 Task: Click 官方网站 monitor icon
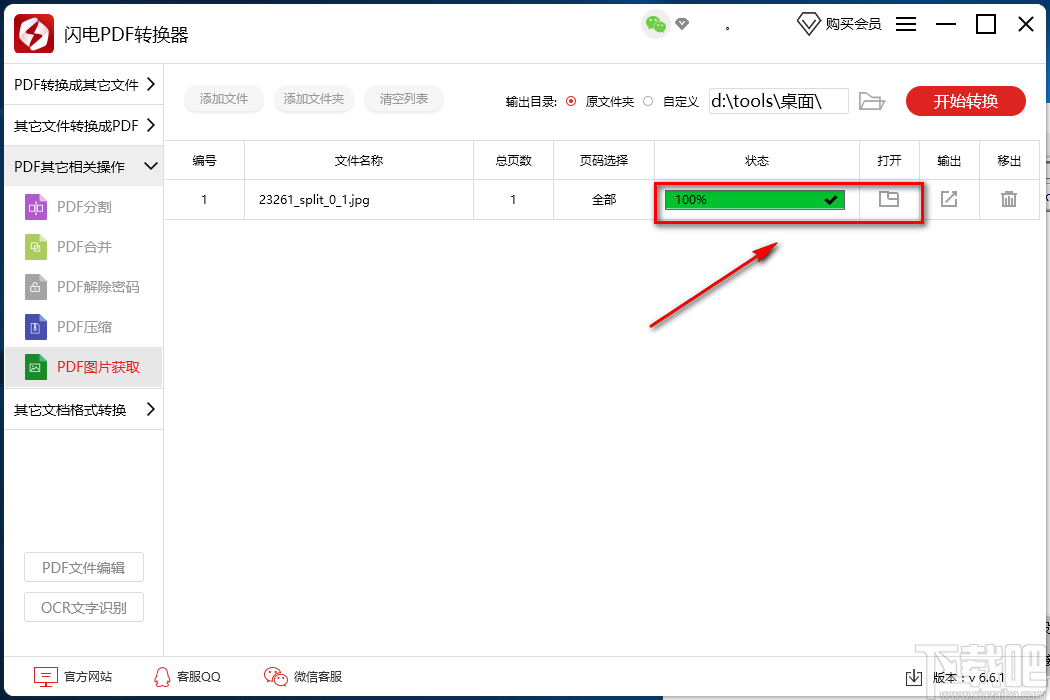[x=46, y=677]
